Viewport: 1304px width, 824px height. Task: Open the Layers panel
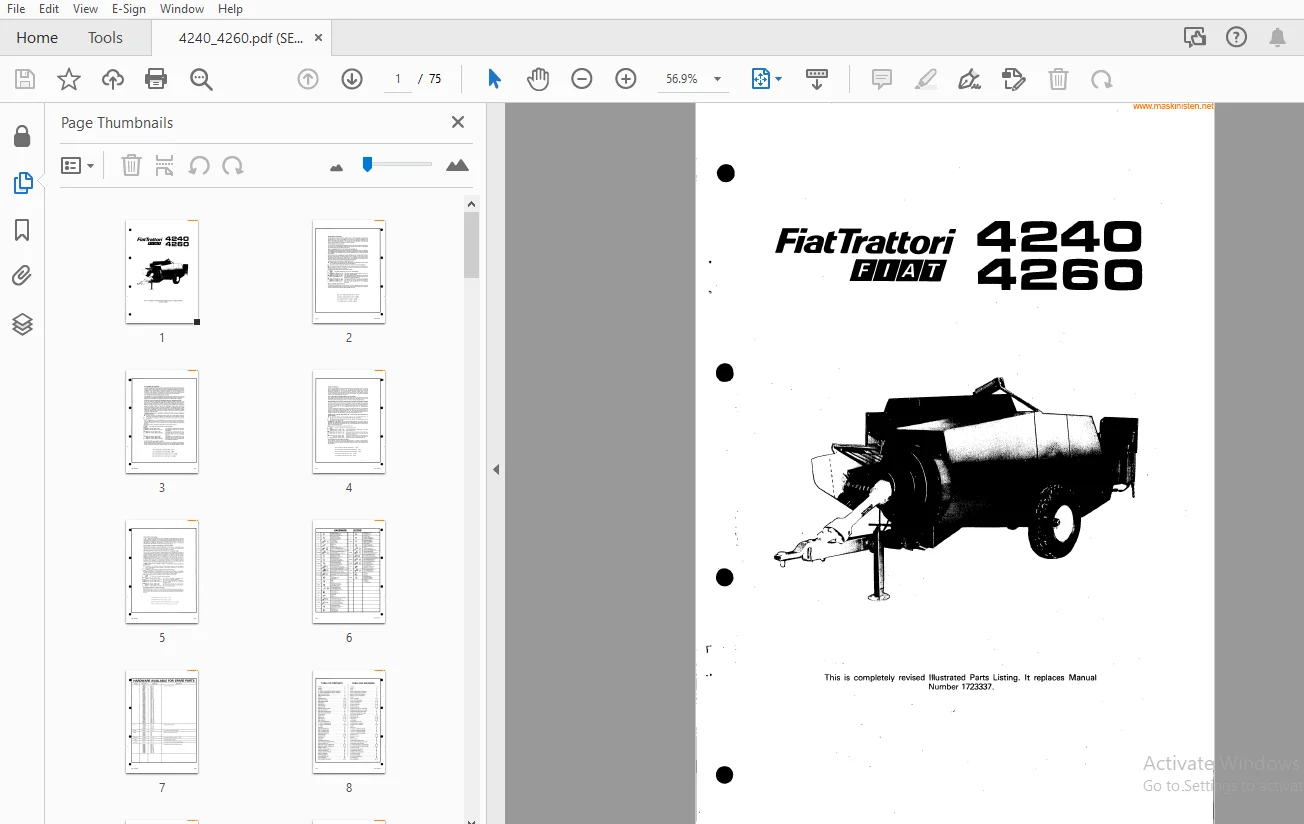click(x=22, y=324)
